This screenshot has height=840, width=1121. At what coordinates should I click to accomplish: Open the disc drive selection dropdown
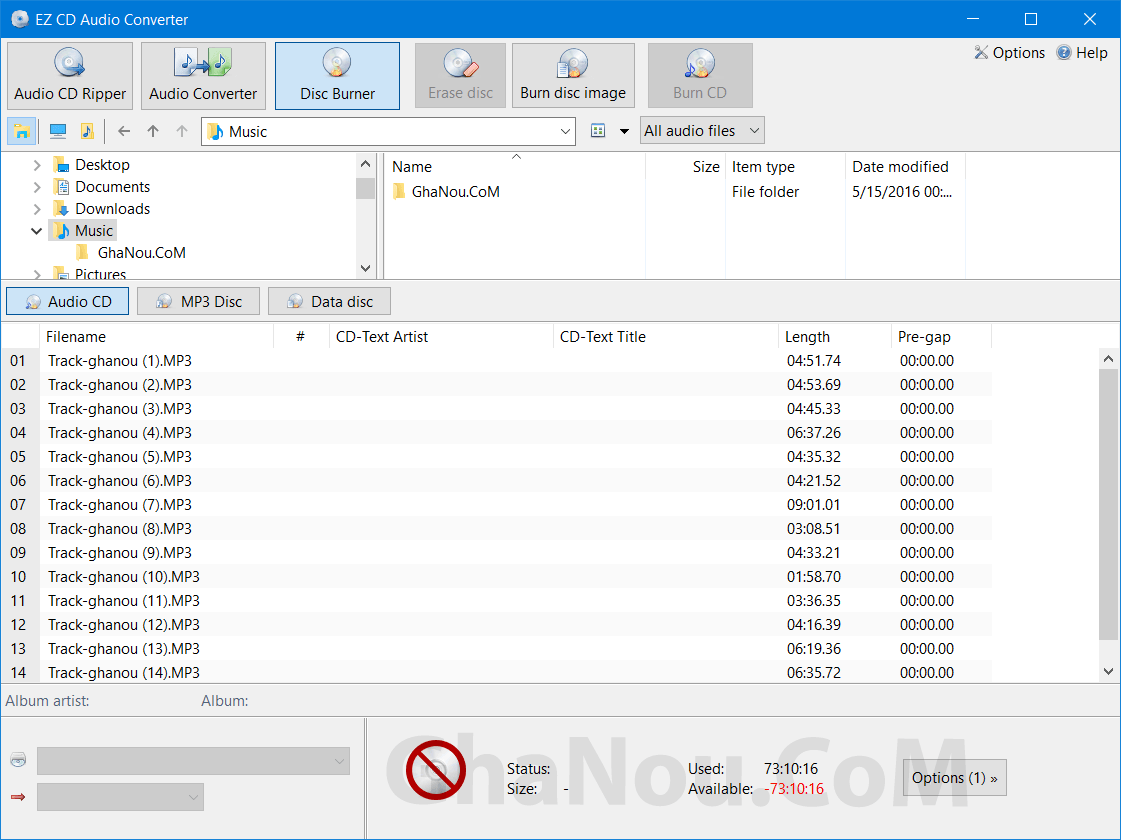click(193, 761)
